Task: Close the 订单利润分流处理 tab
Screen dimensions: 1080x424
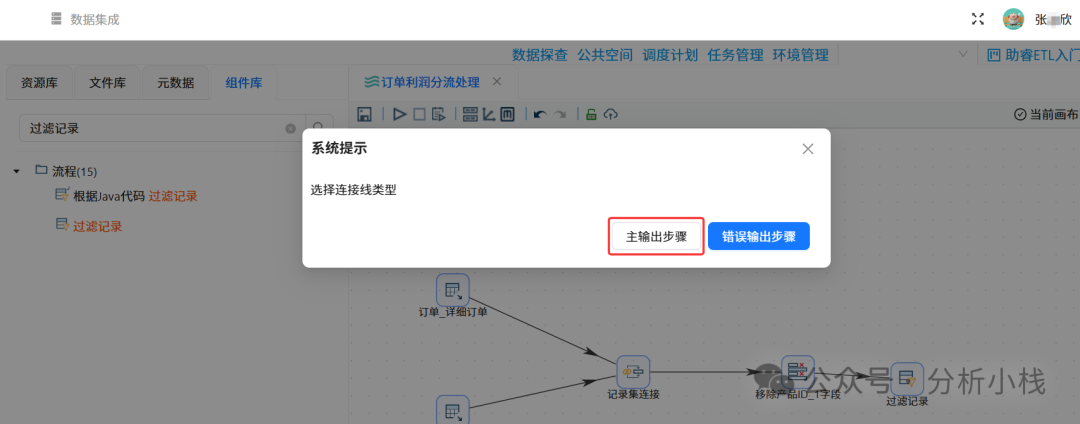Action: (497, 81)
